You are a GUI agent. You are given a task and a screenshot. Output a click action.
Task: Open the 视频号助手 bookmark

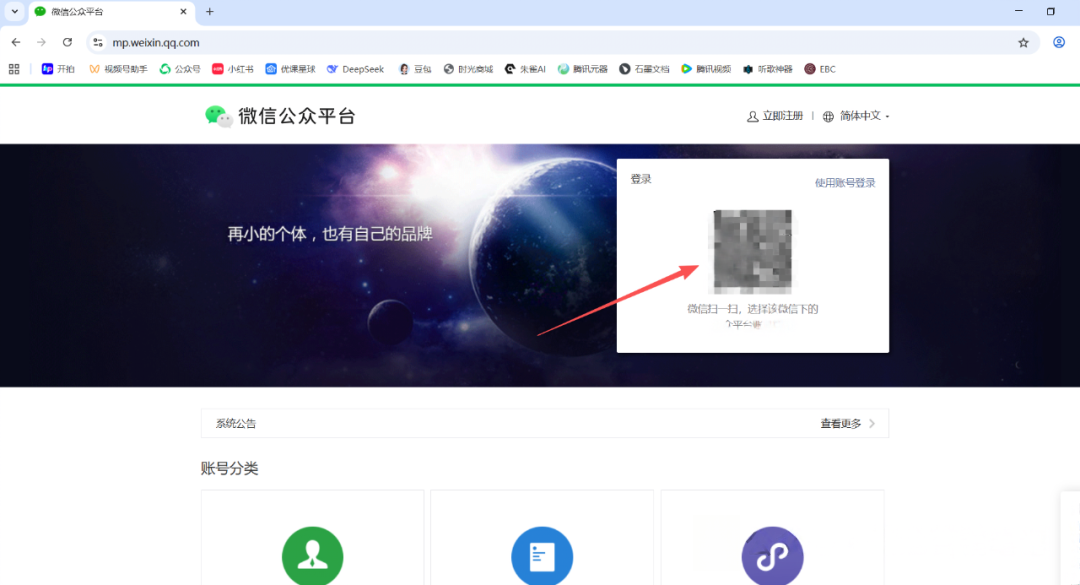point(118,69)
